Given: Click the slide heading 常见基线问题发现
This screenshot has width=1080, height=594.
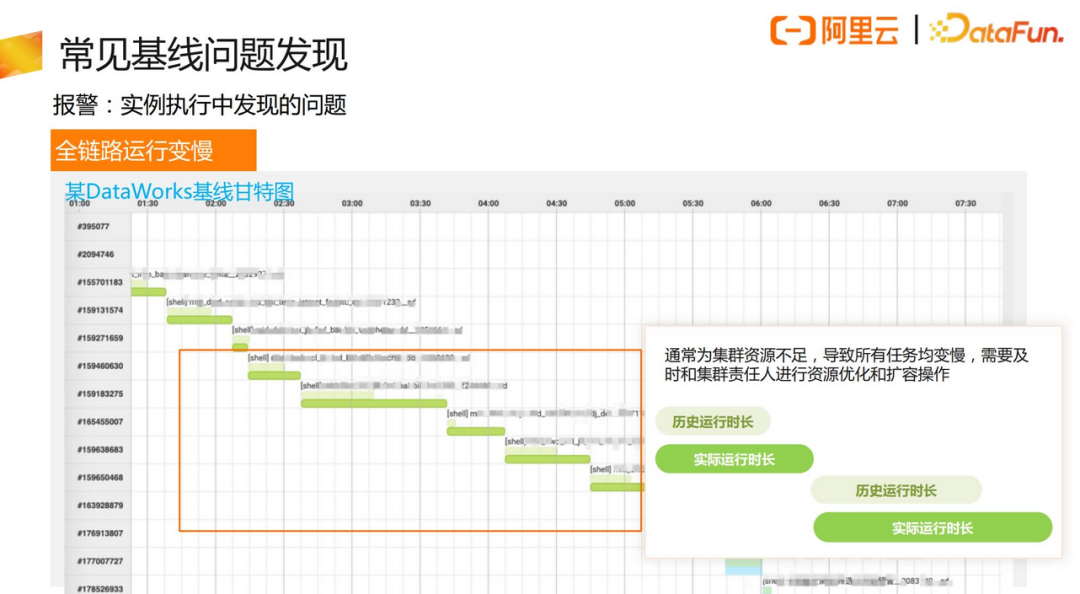Looking at the screenshot, I should 203,56.
